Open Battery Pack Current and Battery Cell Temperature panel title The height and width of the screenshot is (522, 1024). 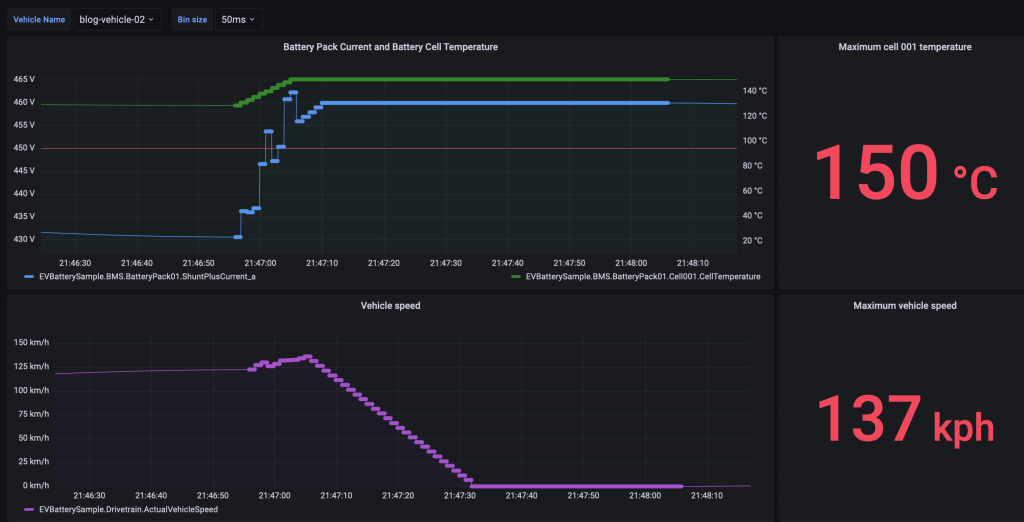point(391,47)
